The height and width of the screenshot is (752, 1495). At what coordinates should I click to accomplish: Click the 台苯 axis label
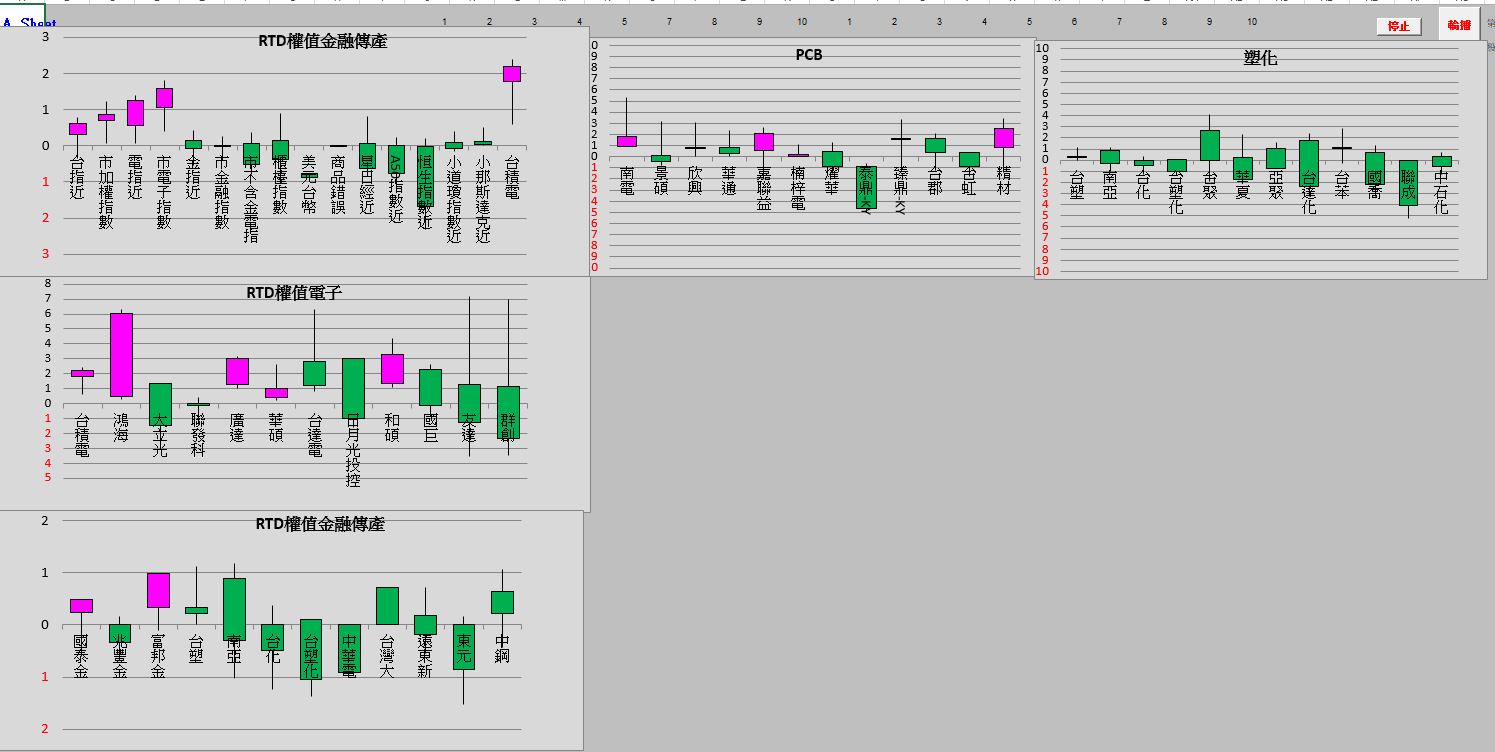[x=1341, y=185]
